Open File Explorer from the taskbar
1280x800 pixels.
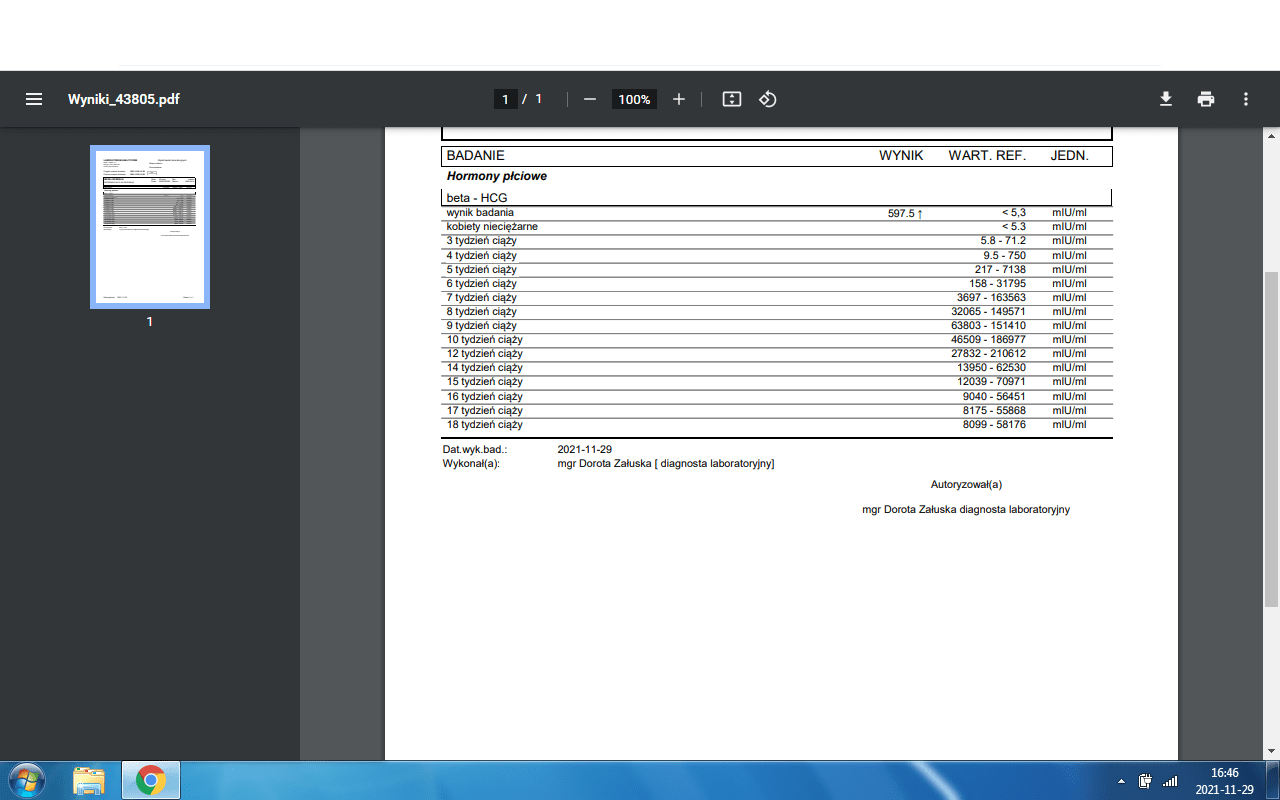tap(89, 780)
